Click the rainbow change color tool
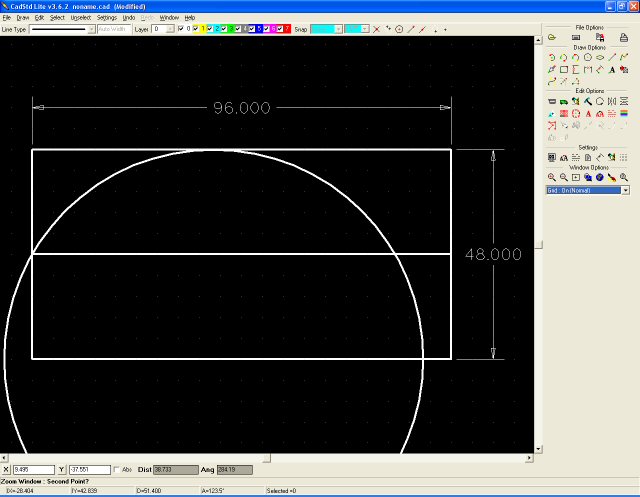This screenshot has width=640, height=497. coord(624,114)
